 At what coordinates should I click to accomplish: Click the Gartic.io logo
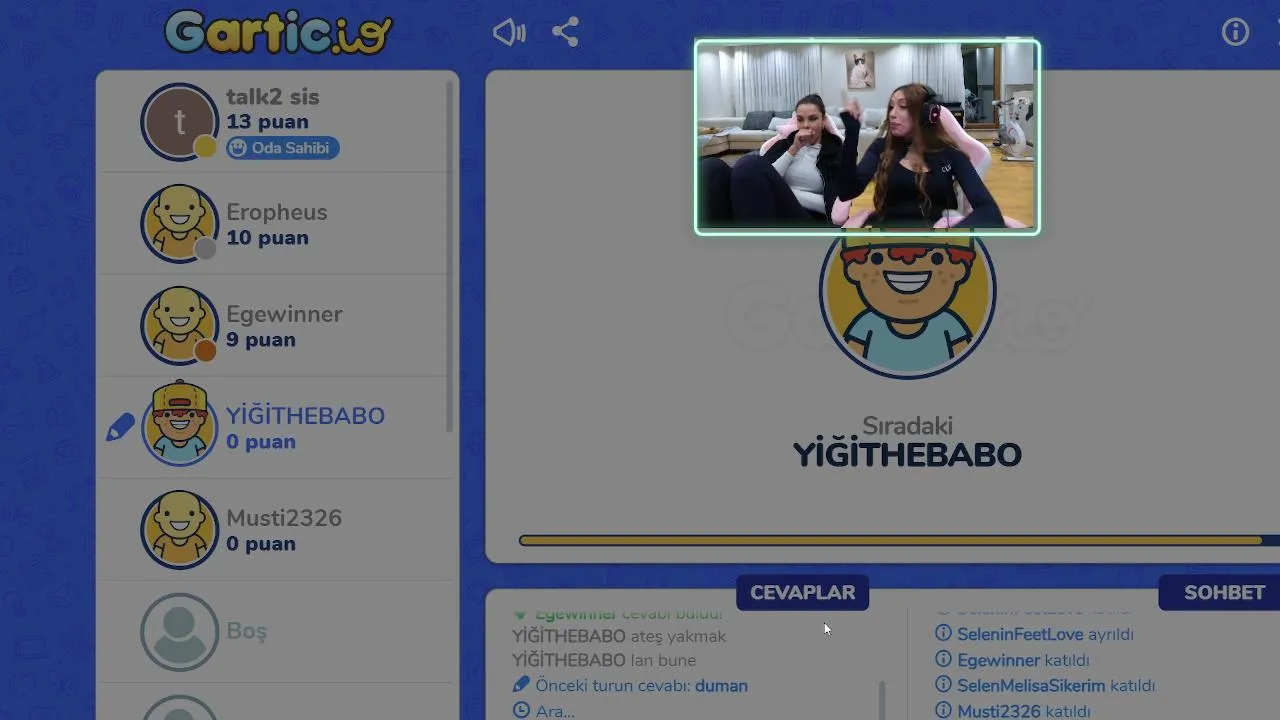tap(278, 32)
